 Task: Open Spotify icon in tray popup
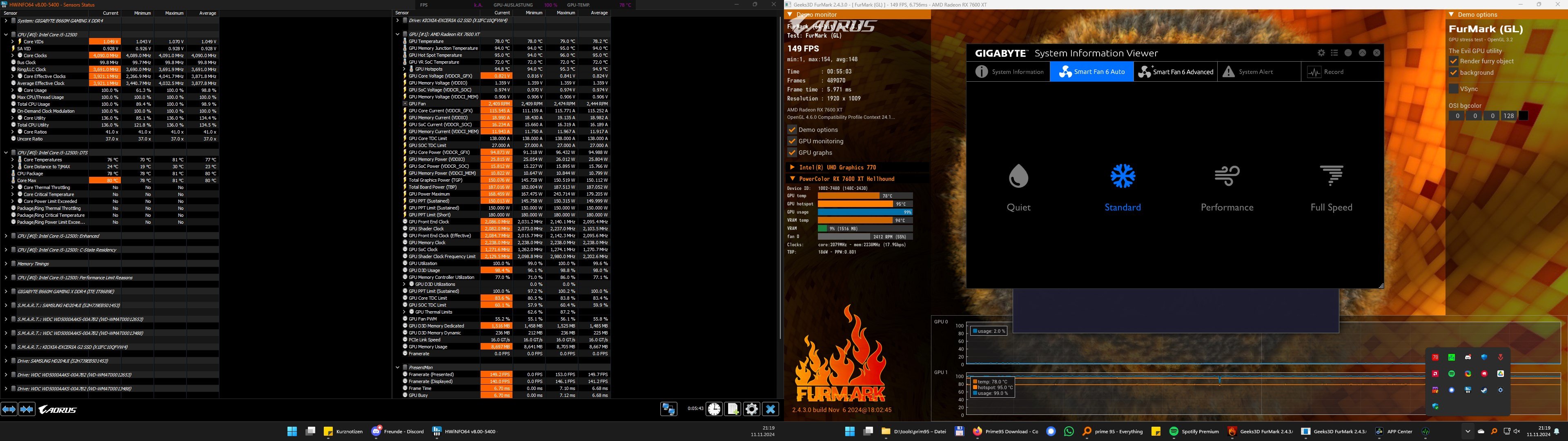1451,373
